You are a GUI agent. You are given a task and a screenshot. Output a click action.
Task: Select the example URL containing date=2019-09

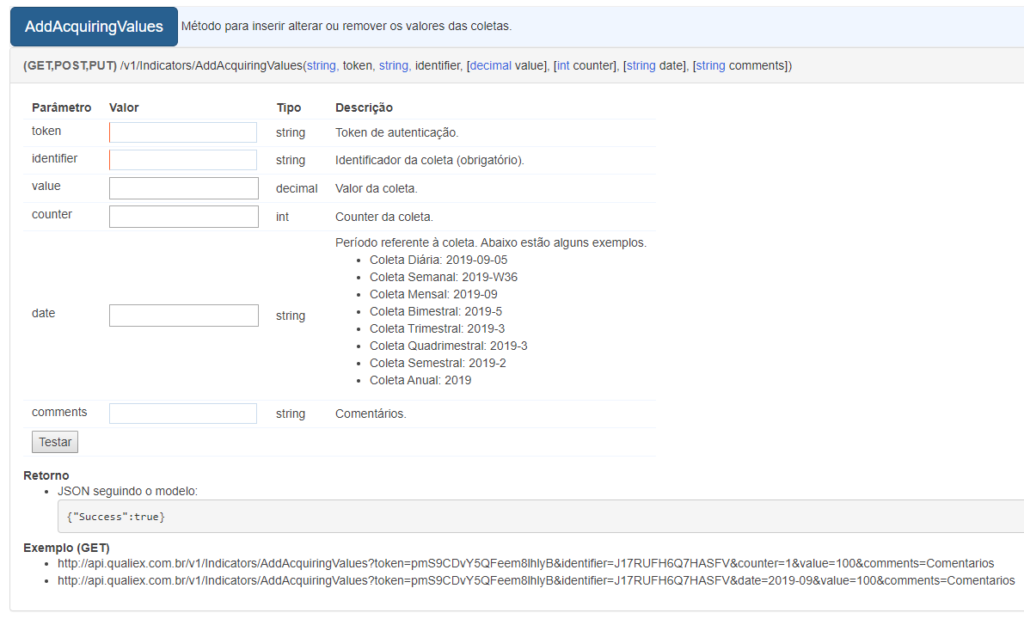click(536, 580)
